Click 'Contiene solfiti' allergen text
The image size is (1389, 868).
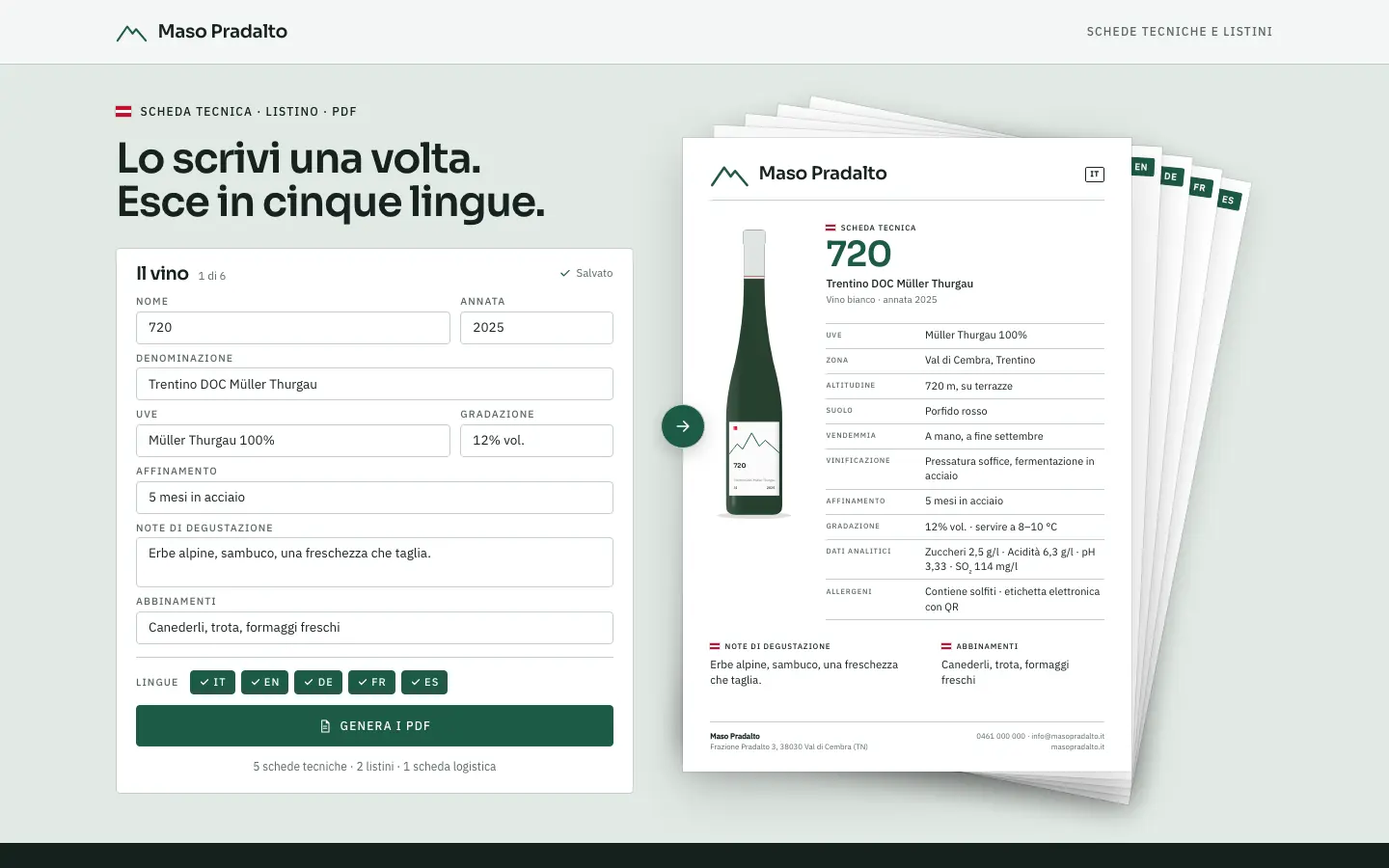click(1012, 599)
